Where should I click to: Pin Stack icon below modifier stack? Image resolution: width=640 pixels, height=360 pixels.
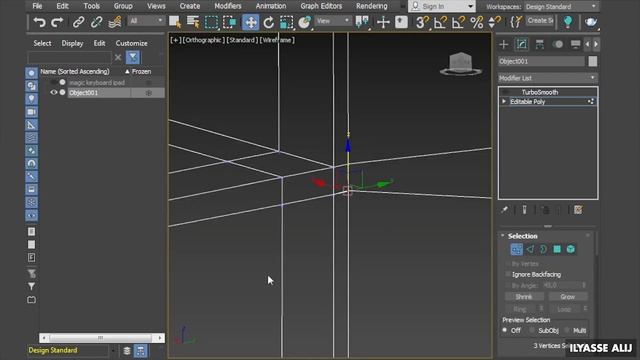(504, 210)
